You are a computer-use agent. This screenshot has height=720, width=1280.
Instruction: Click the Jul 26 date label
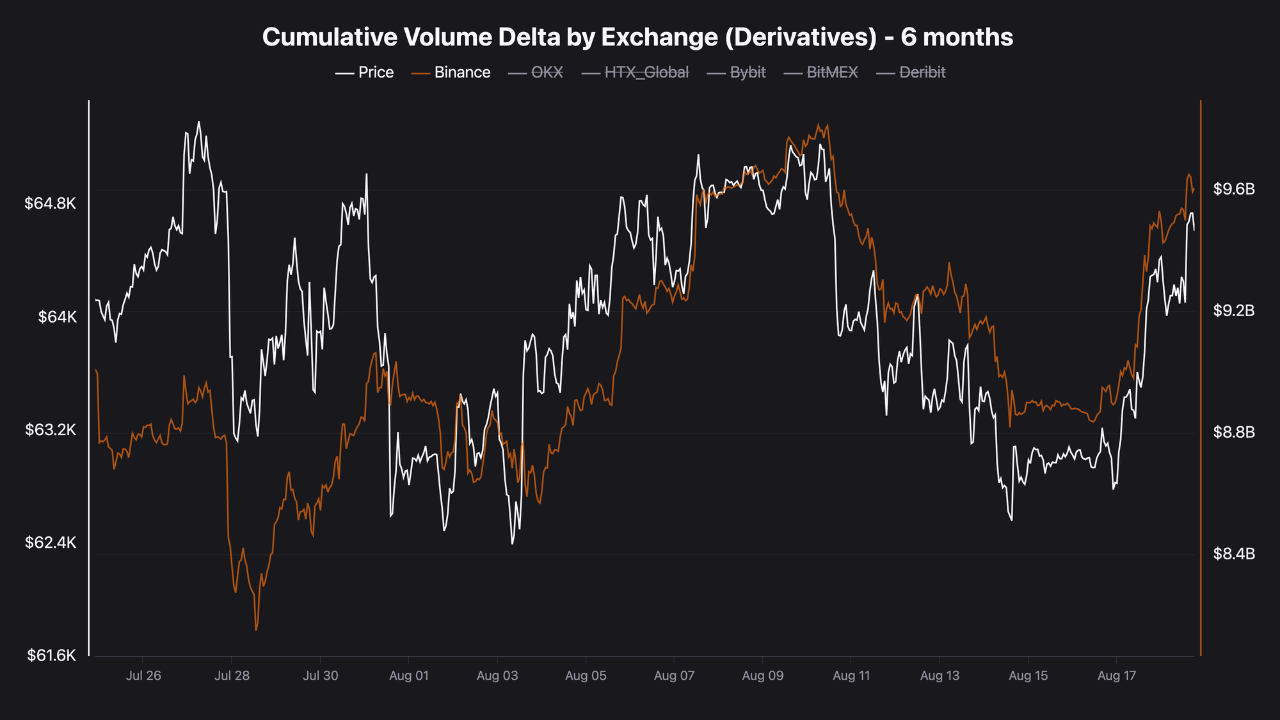click(x=144, y=676)
